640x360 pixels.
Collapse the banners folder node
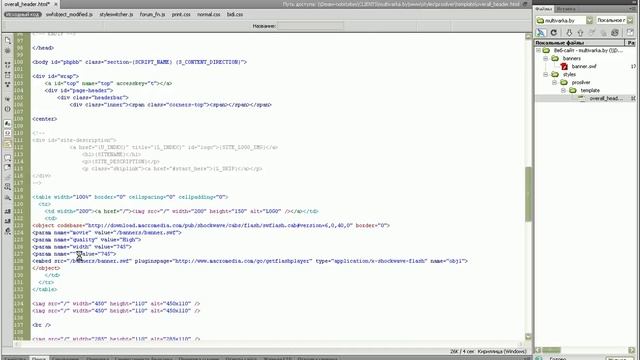(x=546, y=58)
